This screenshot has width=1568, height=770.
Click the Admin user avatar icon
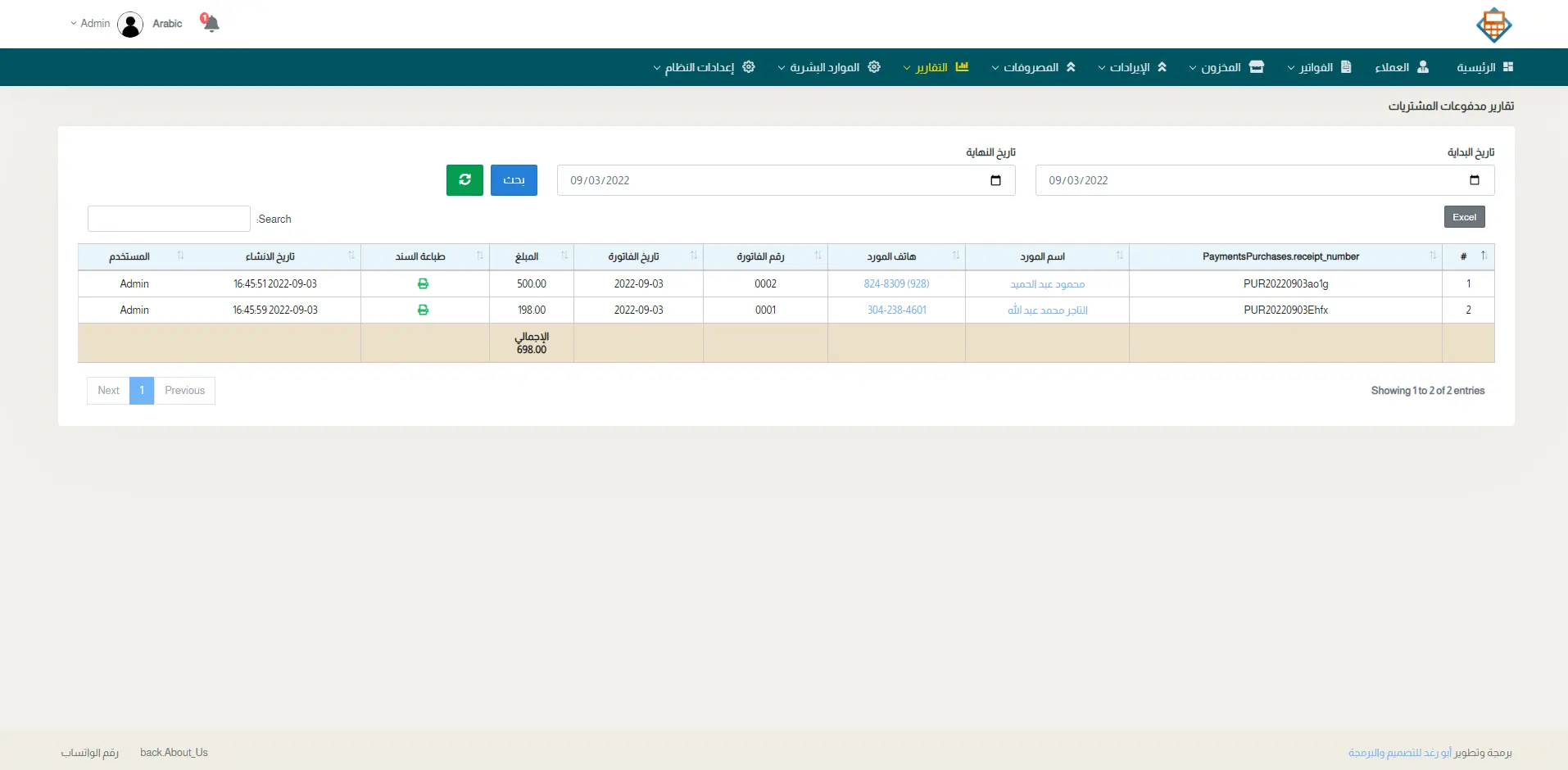[x=130, y=25]
